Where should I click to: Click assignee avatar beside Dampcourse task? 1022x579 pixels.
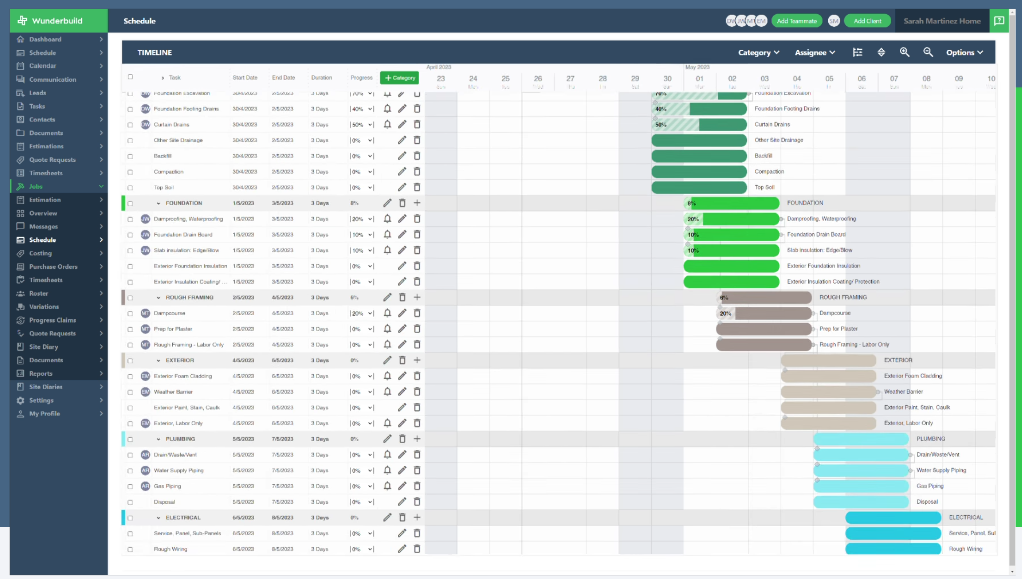click(145, 313)
